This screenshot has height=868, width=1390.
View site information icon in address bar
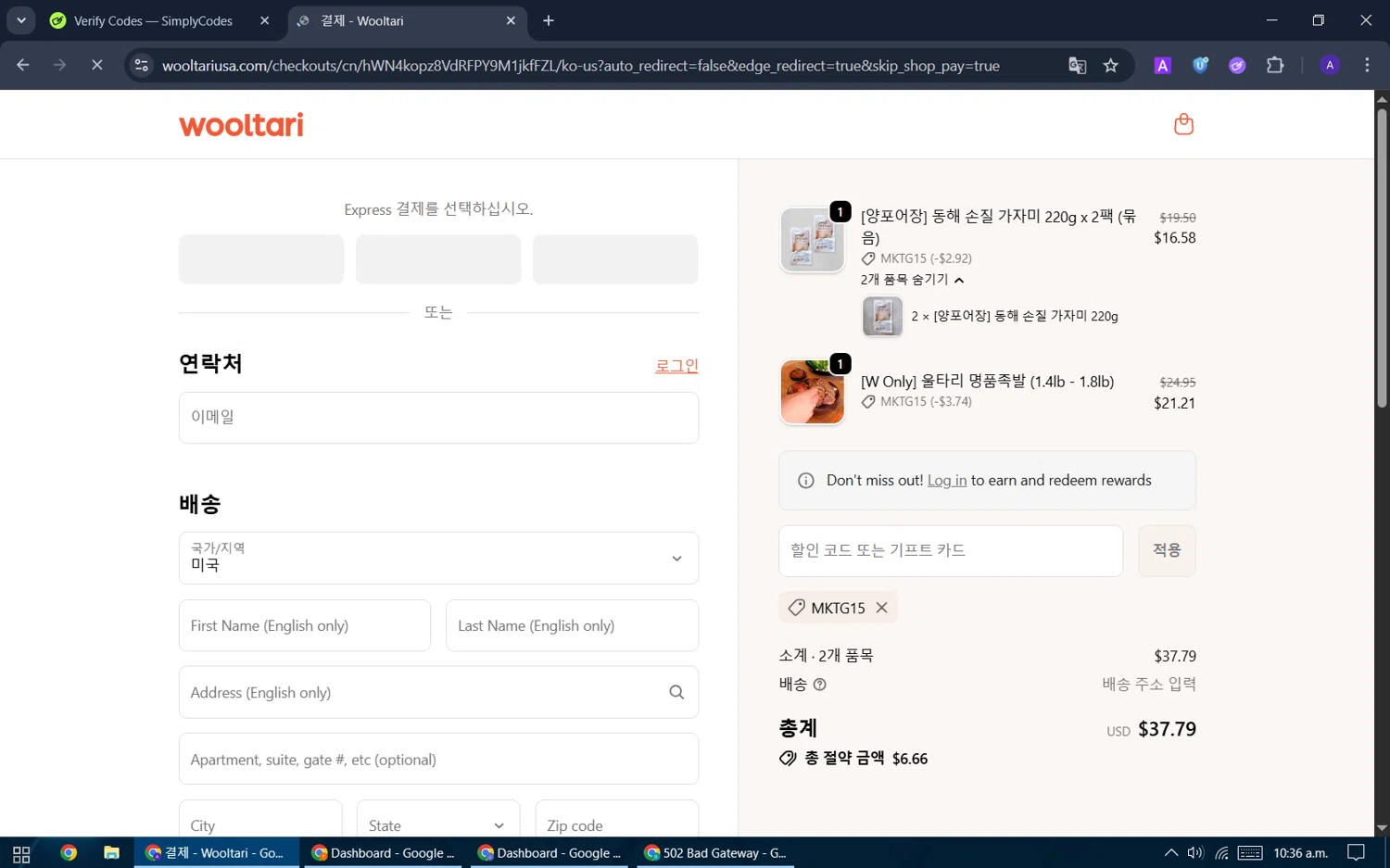pos(141,65)
